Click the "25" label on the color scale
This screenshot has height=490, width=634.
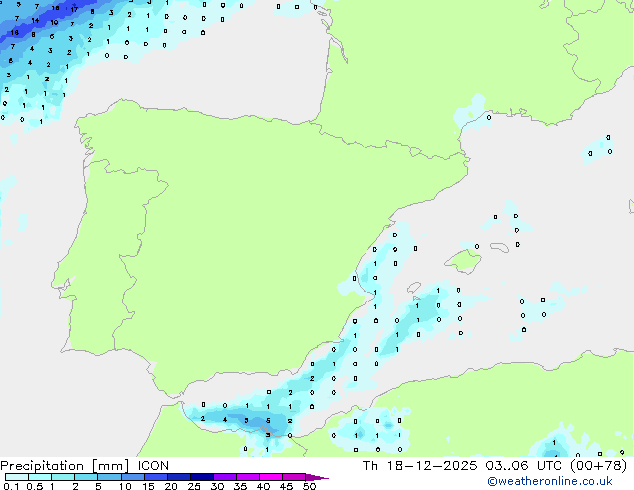pos(194,486)
